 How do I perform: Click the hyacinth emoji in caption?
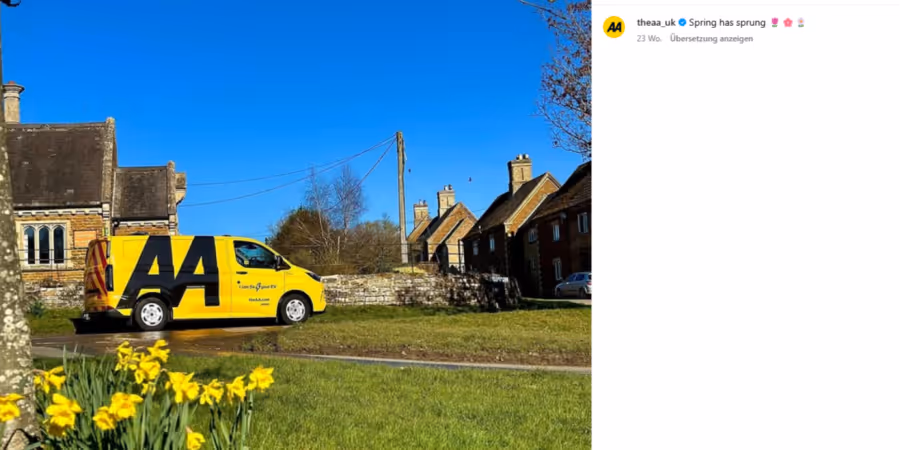(x=801, y=22)
